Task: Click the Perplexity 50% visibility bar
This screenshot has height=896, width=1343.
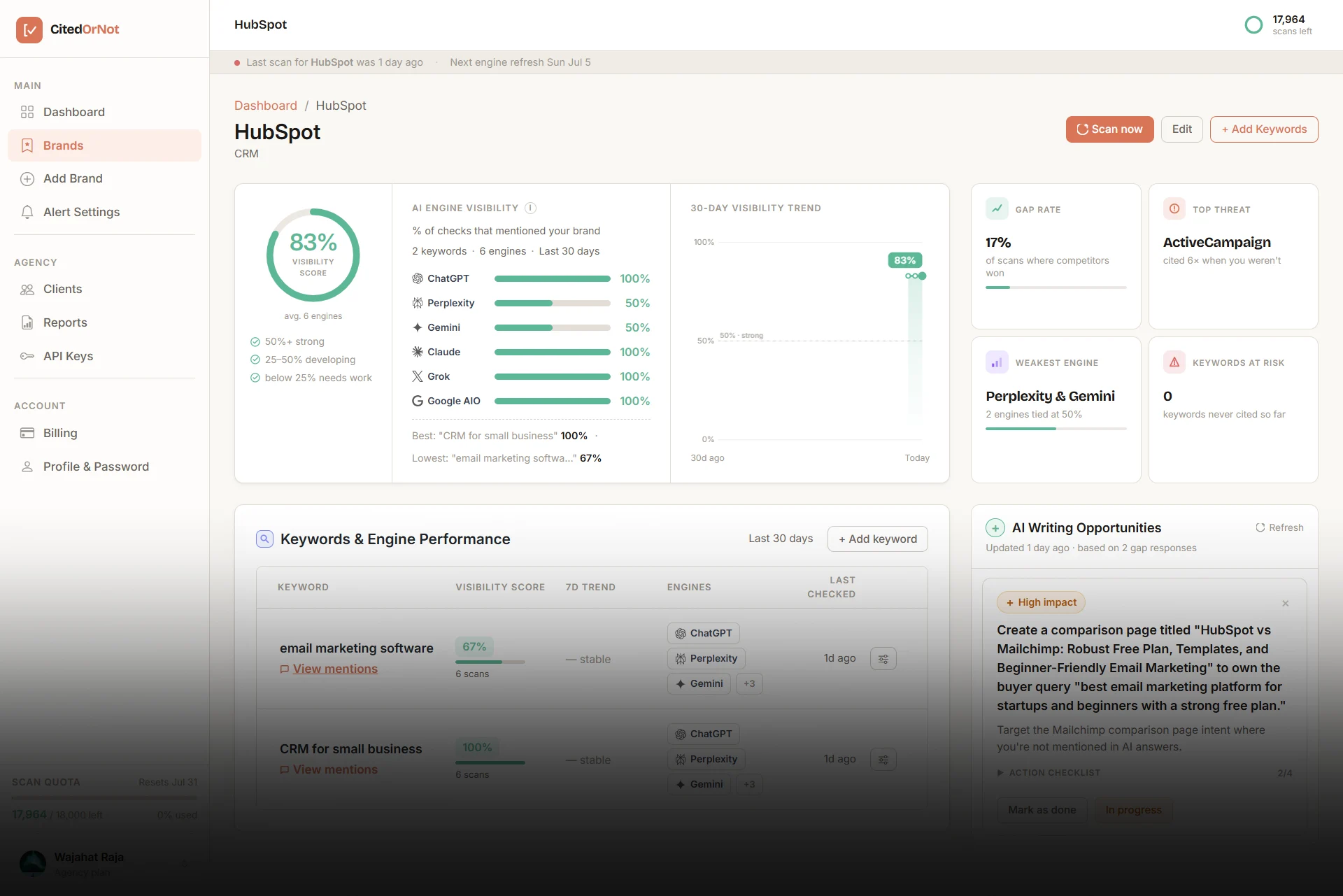Action: pyautogui.click(x=553, y=303)
